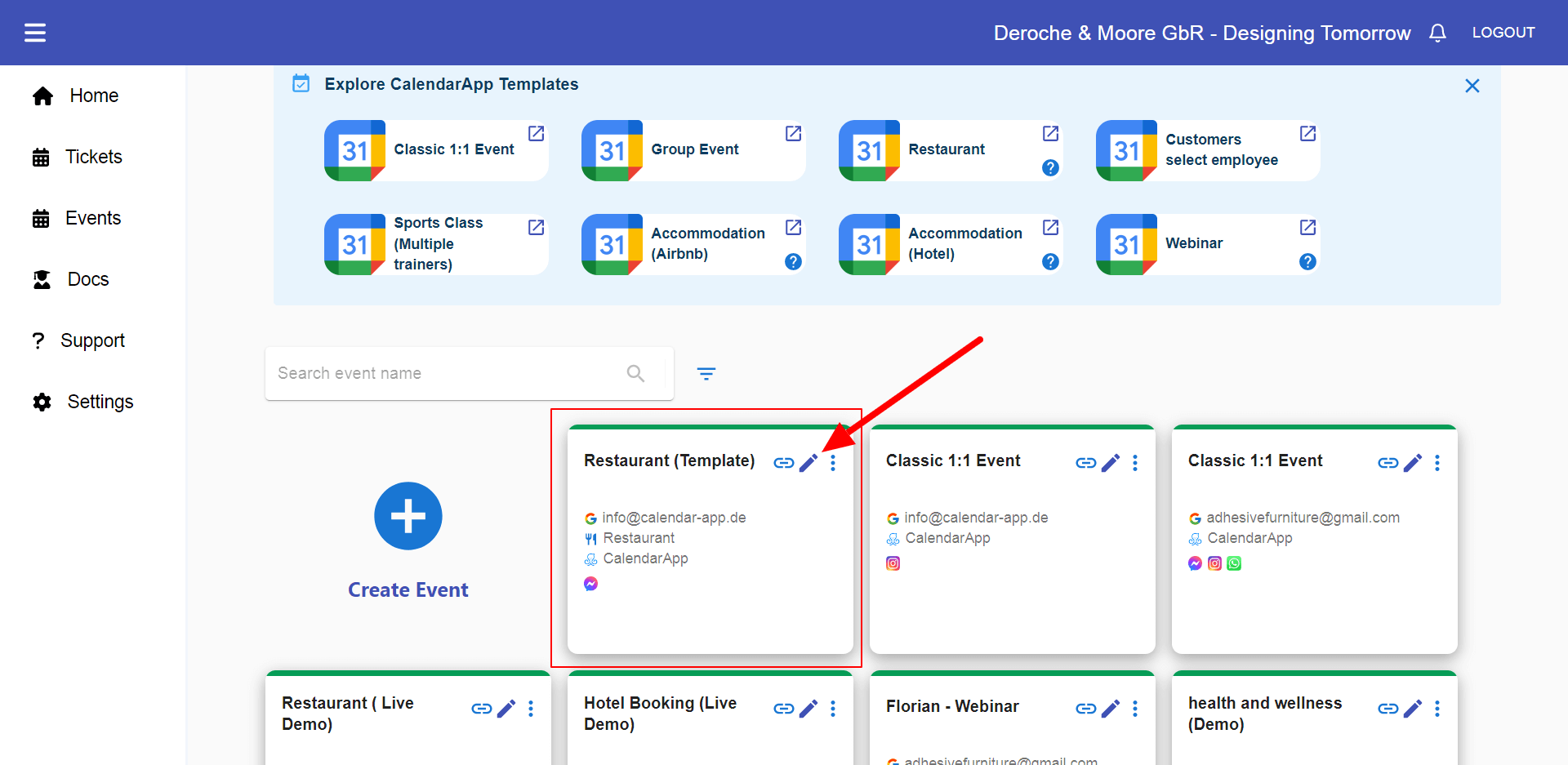
Task: Open the filter icon next to search
Action: click(x=706, y=374)
